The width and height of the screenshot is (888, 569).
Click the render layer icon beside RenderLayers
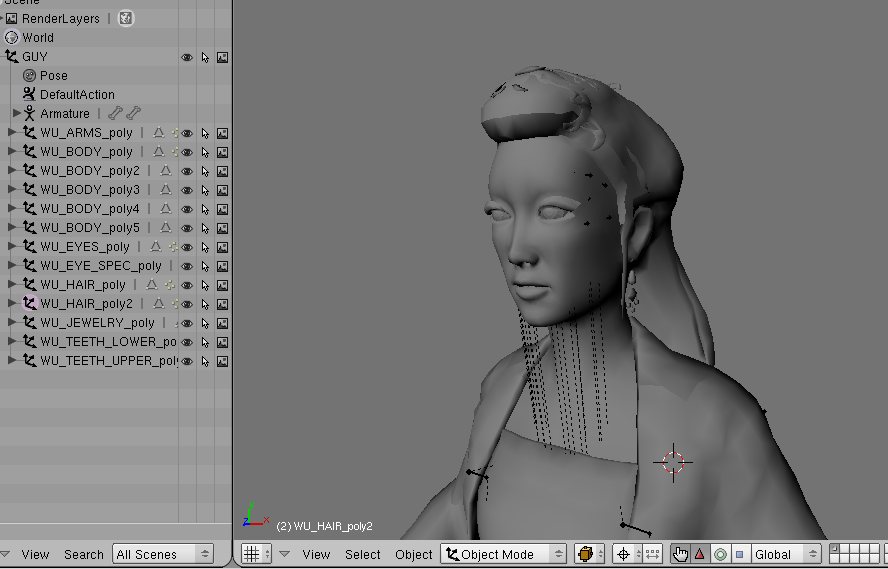(x=126, y=19)
